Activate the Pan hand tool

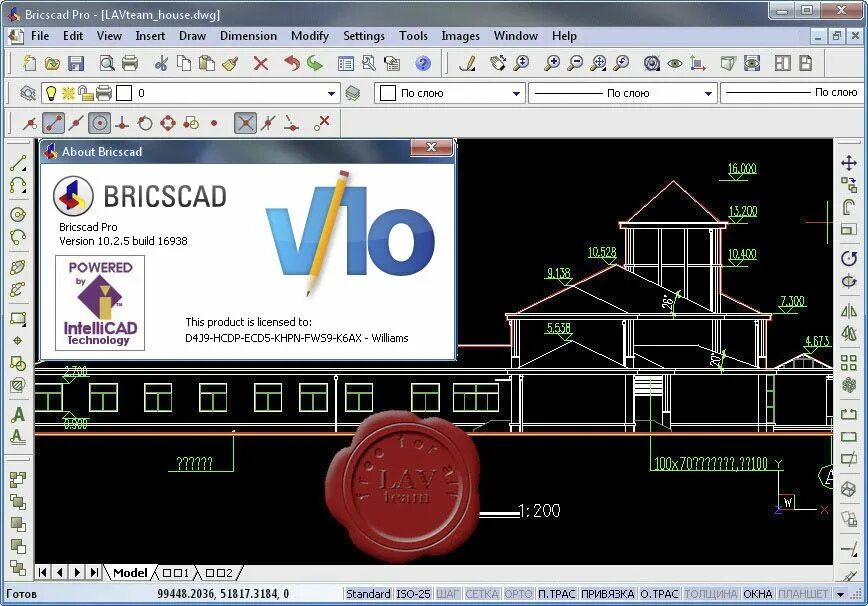498,63
